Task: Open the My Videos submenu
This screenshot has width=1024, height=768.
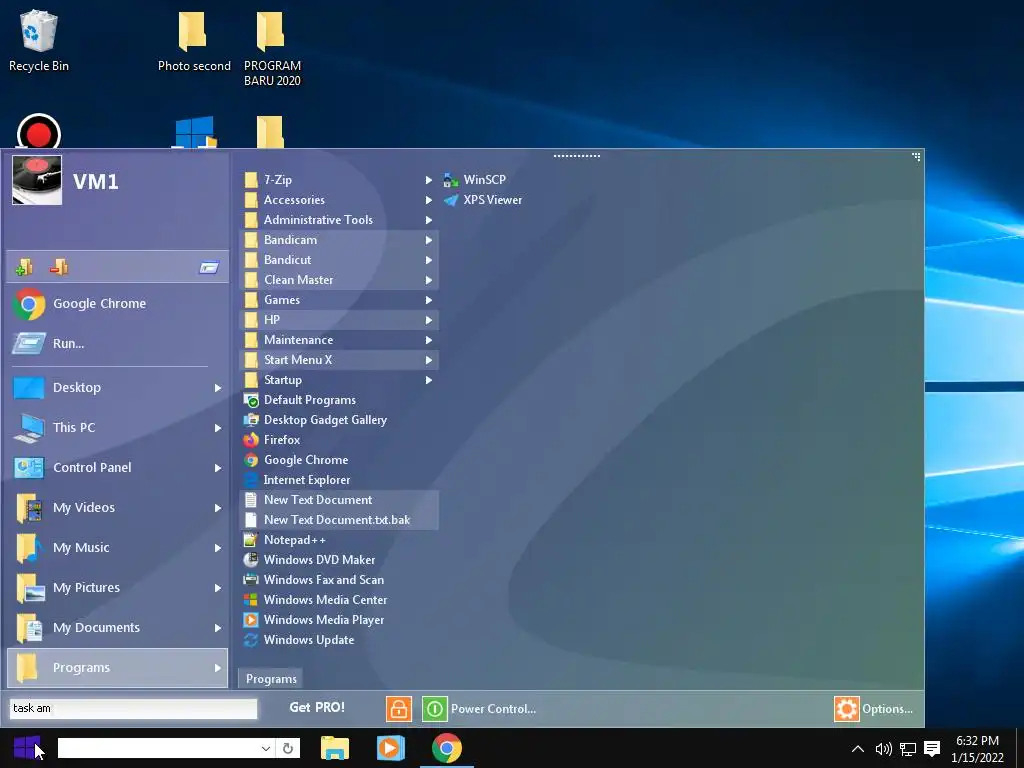Action: 118,507
